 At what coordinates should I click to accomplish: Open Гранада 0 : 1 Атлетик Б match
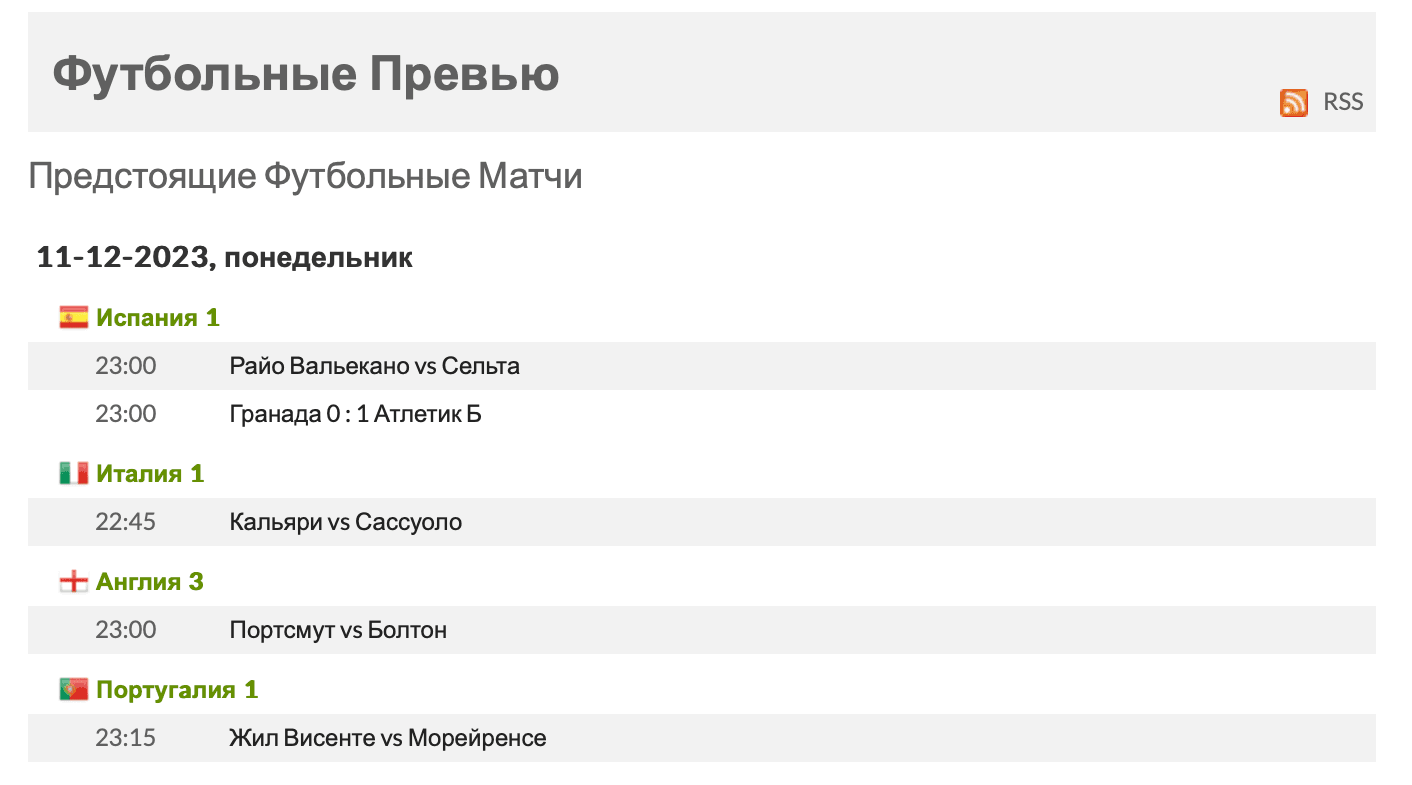click(x=355, y=414)
